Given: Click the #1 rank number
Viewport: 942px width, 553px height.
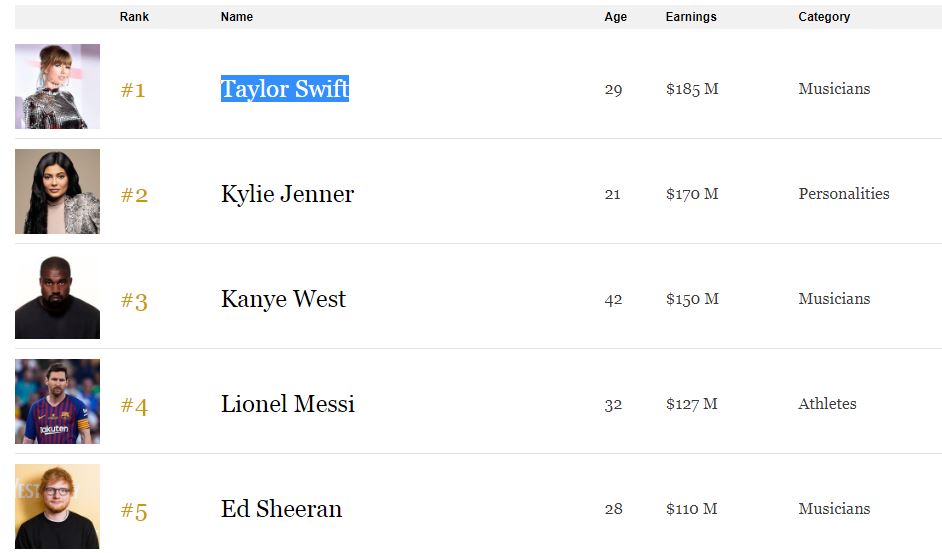Looking at the screenshot, I should point(133,91).
